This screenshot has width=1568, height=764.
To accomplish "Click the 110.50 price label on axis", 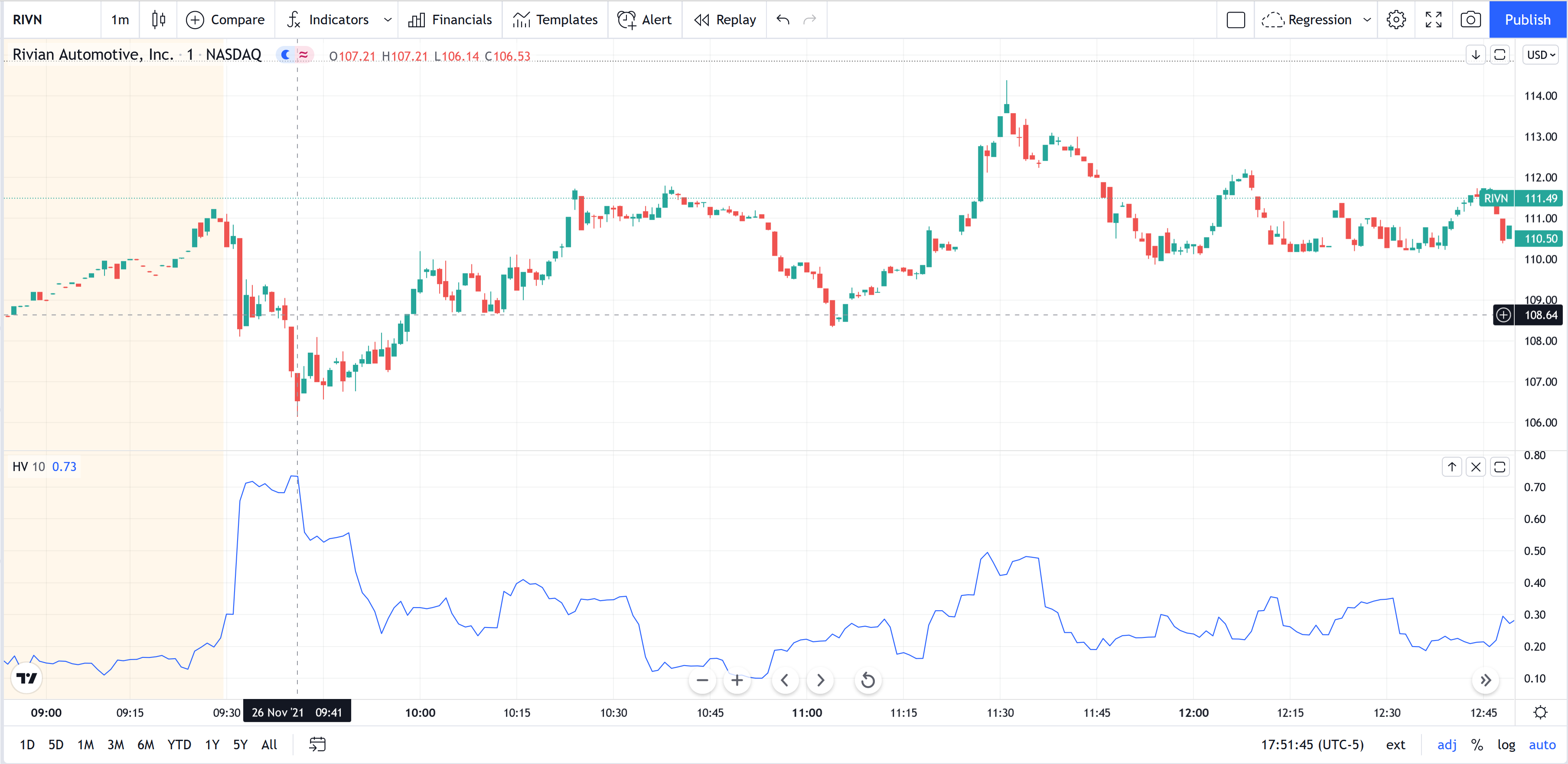I will tap(1539, 238).
